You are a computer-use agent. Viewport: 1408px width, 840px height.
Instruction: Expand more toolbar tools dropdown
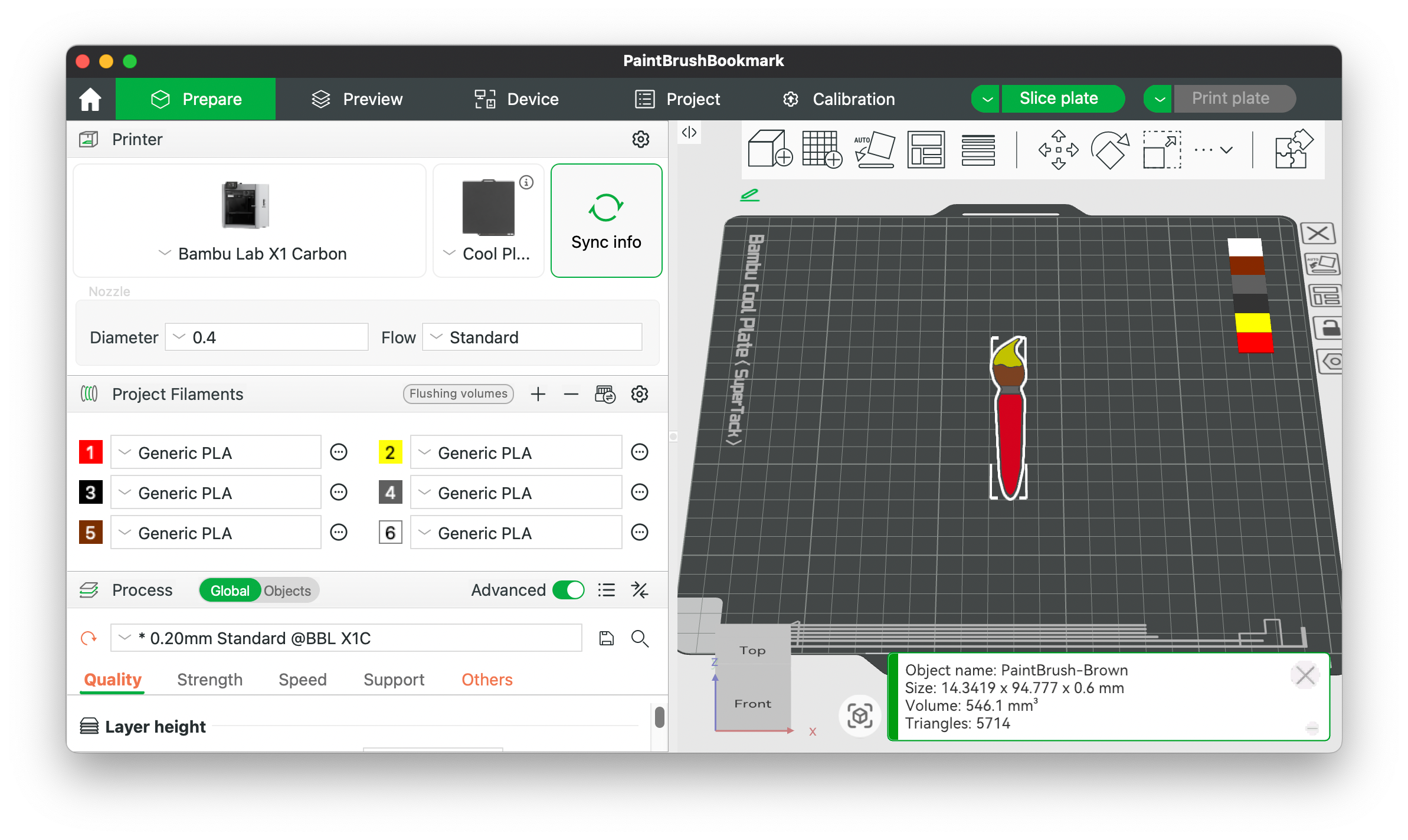point(1213,150)
